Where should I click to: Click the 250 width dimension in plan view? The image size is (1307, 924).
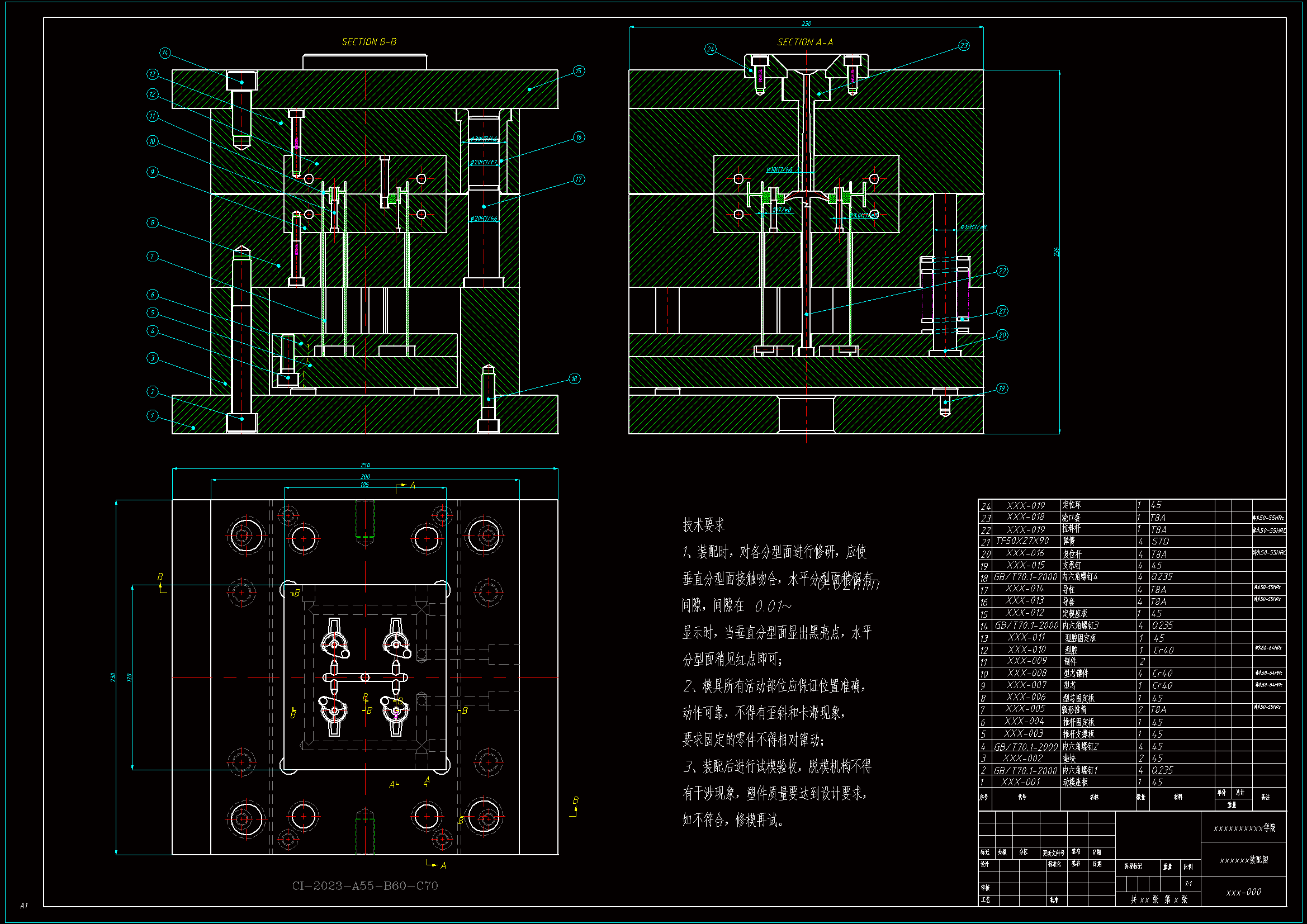(365, 465)
